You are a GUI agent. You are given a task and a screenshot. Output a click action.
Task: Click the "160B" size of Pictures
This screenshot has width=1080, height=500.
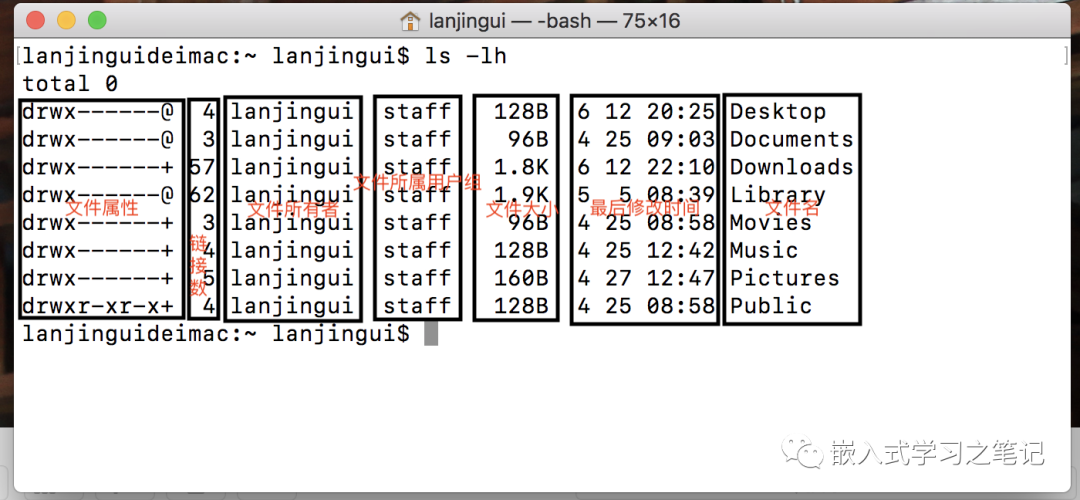[x=521, y=278]
